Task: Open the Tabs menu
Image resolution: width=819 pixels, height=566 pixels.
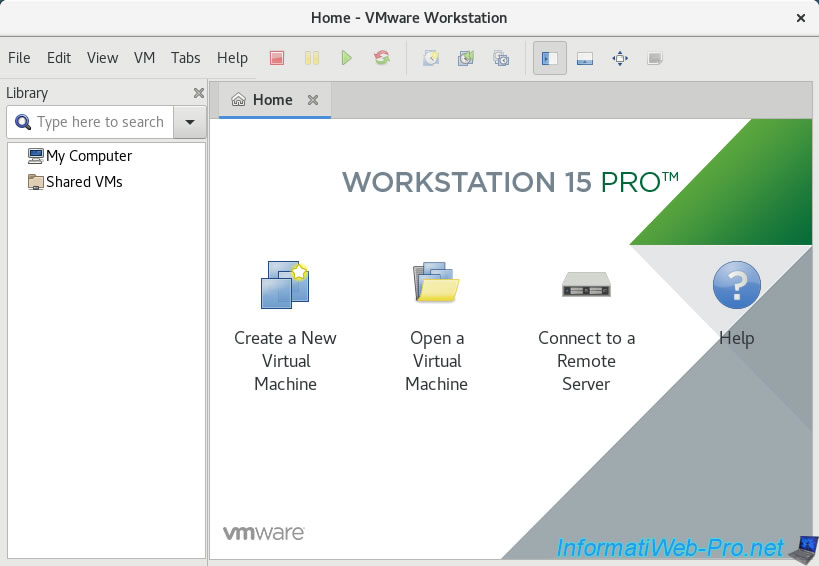Action: pos(185,57)
